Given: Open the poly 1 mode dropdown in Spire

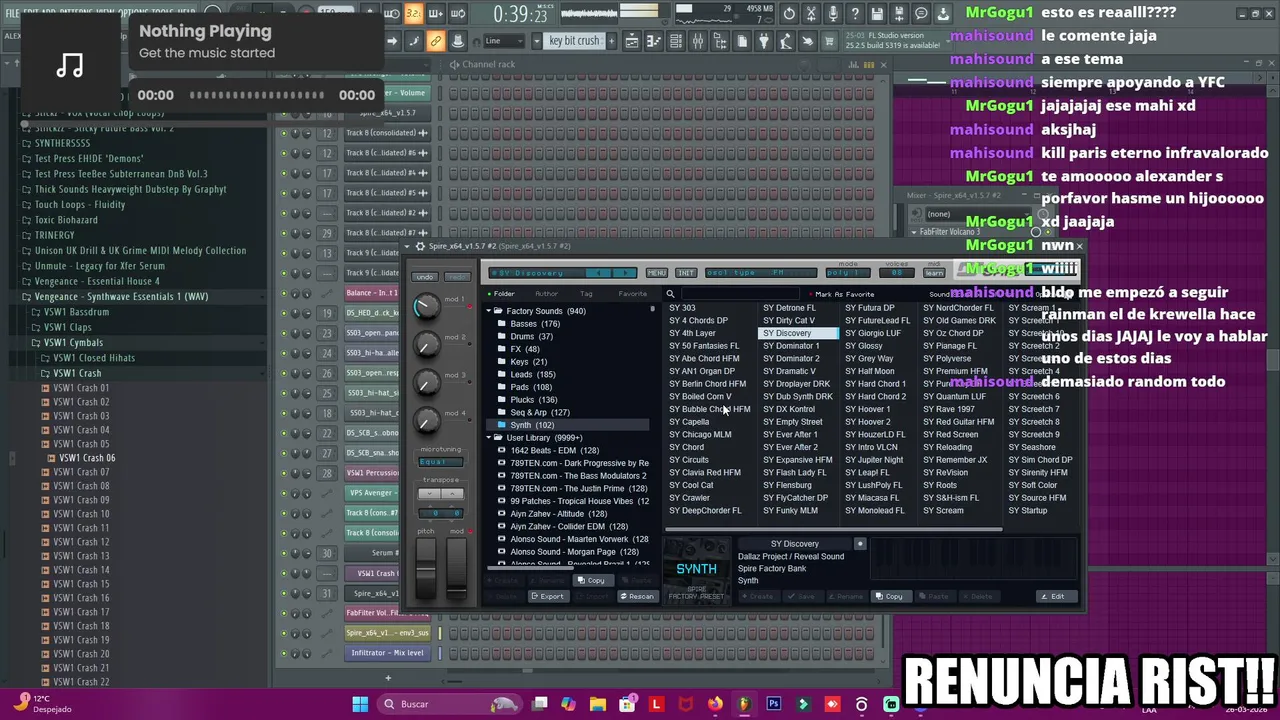Looking at the screenshot, I should click(848, 273).
